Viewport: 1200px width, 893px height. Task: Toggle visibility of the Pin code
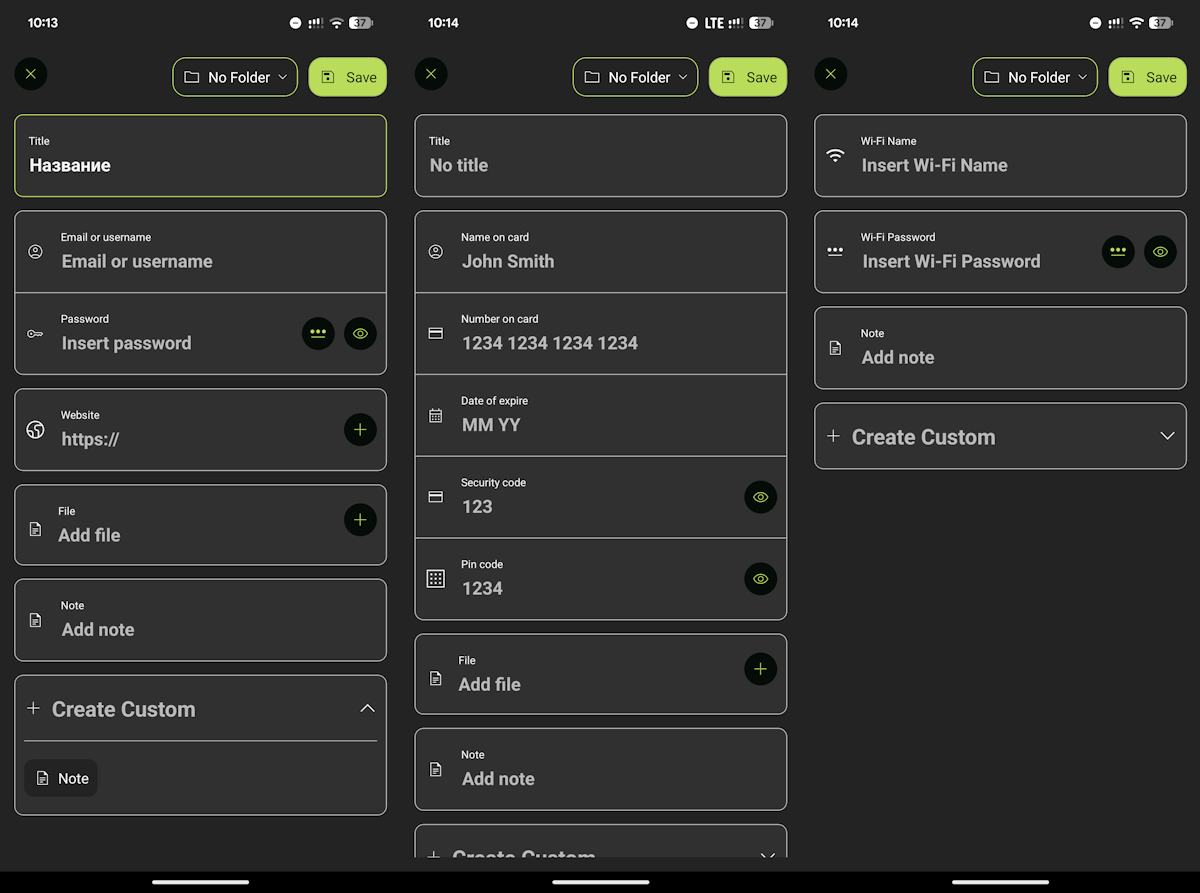pos(760,579)
